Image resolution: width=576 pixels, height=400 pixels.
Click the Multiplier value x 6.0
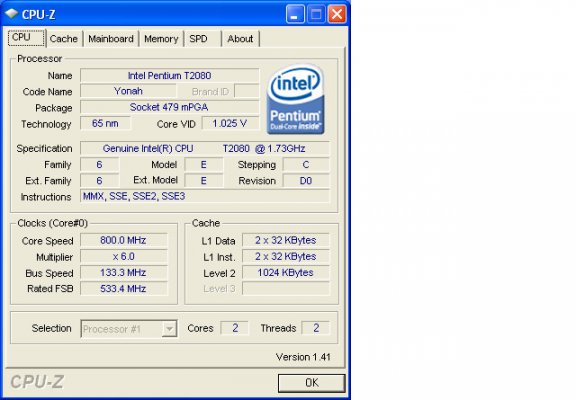(123, 256)
